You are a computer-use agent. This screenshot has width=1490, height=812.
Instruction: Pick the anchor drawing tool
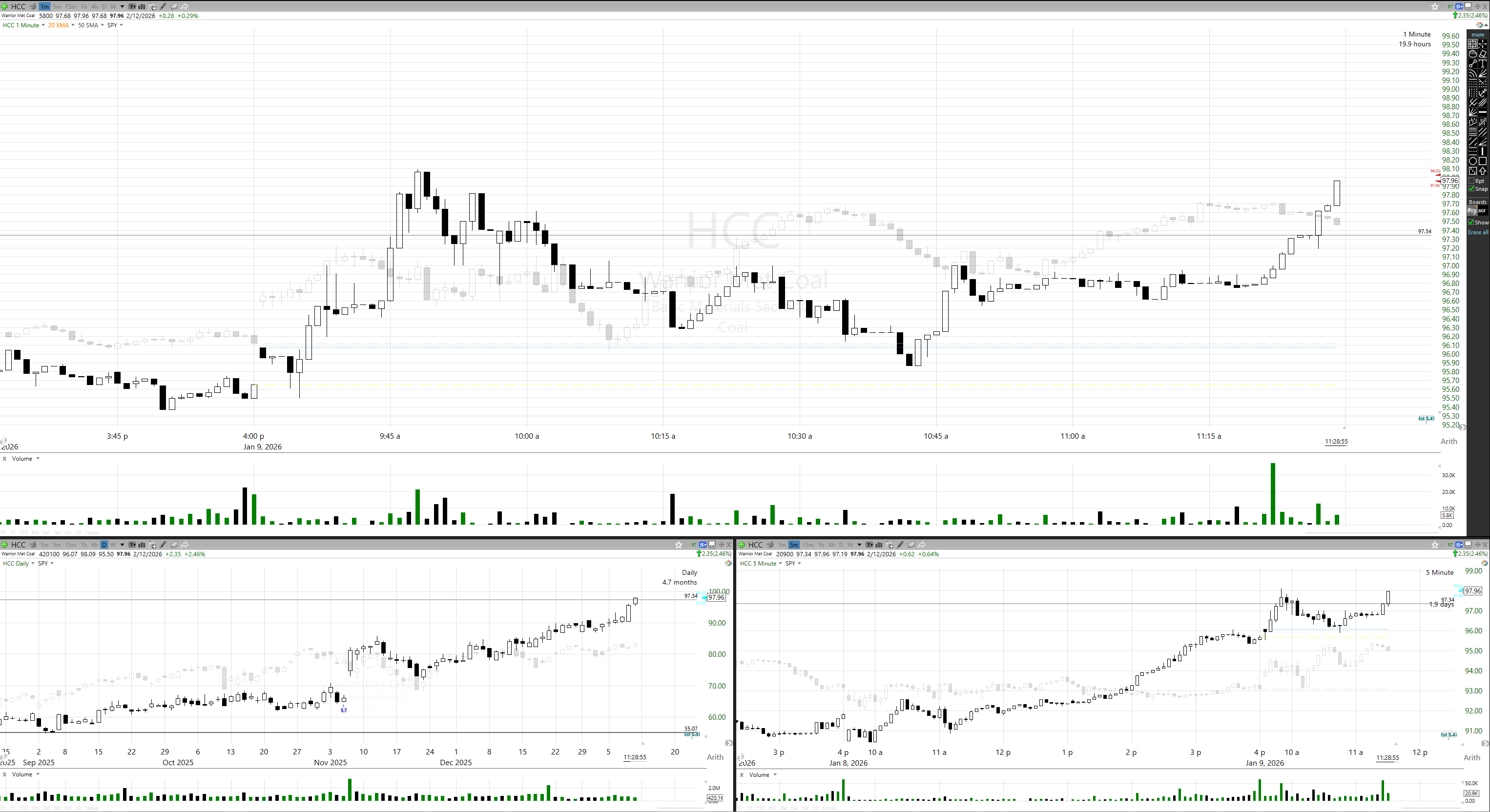[x=1483, y=93]
